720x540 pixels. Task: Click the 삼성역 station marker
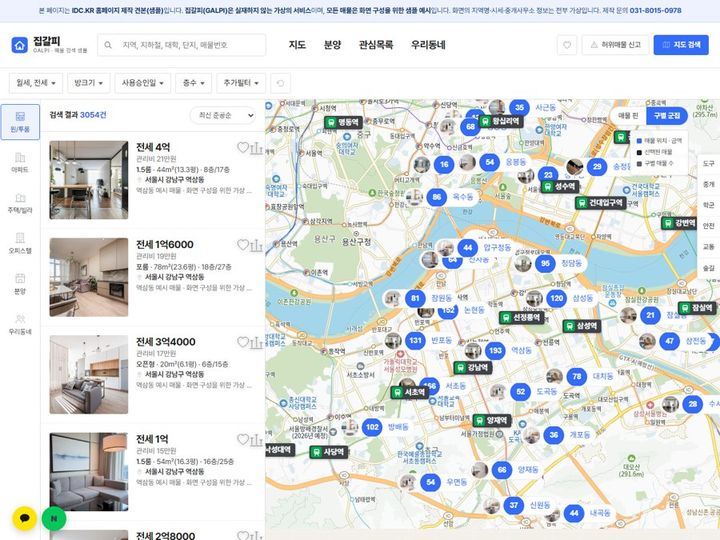582,326
